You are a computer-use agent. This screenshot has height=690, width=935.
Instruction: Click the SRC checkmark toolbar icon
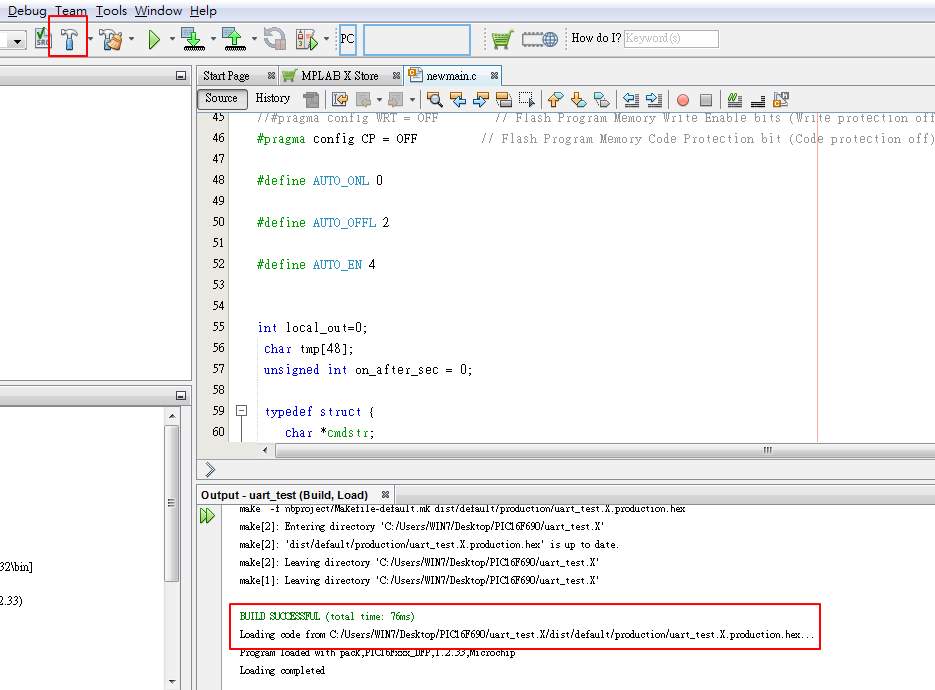point(43,39)
